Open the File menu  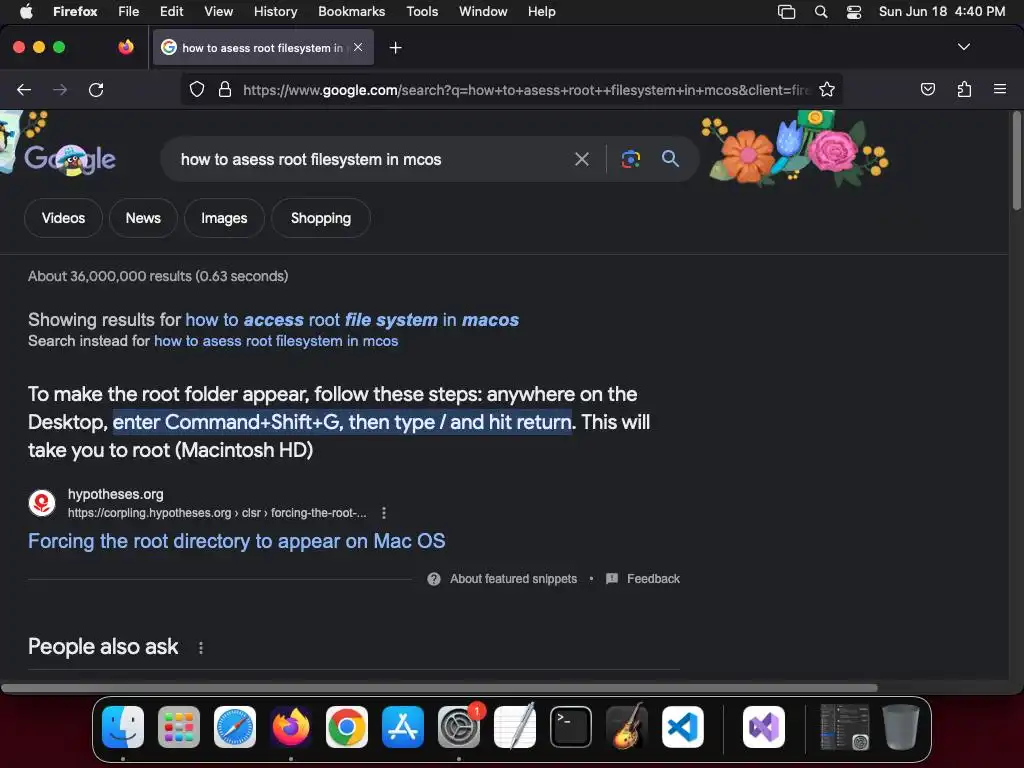pos(128,12)
